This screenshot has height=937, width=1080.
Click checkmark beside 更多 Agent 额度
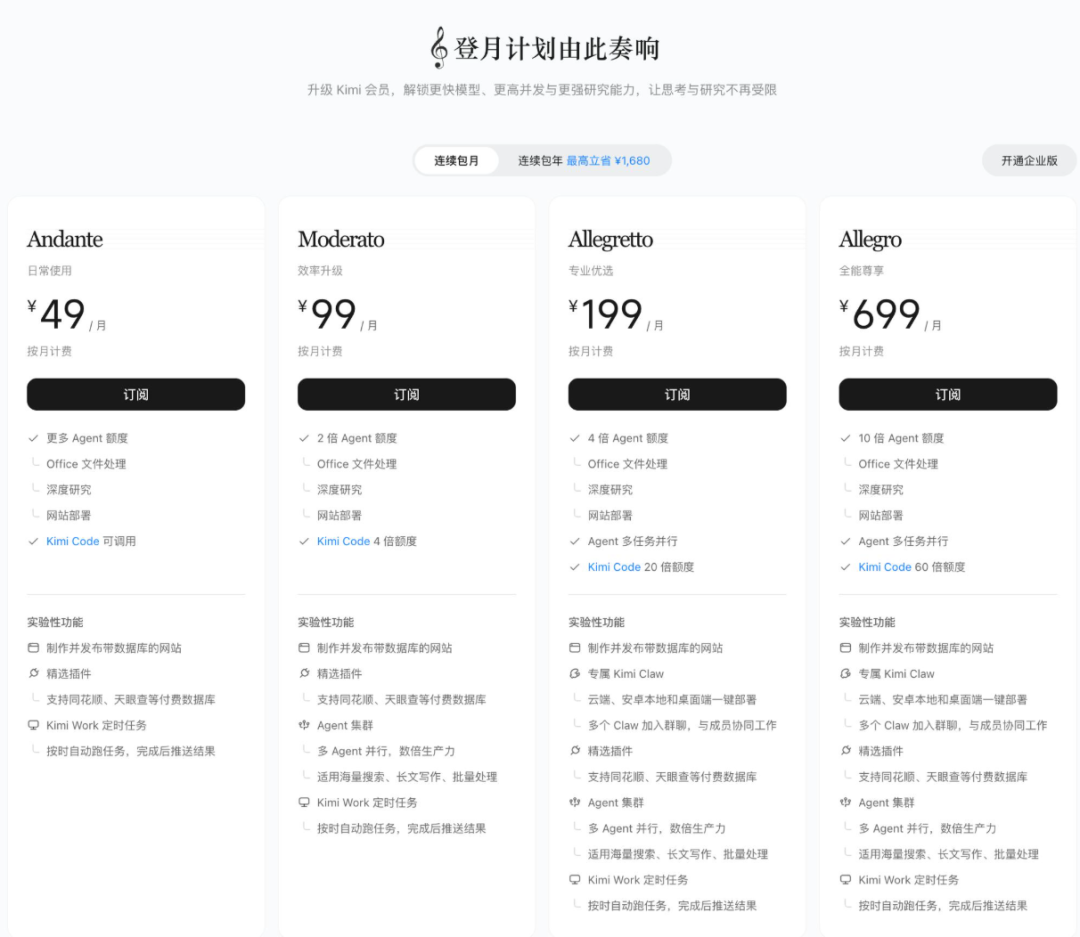click(x=32, y=438)
